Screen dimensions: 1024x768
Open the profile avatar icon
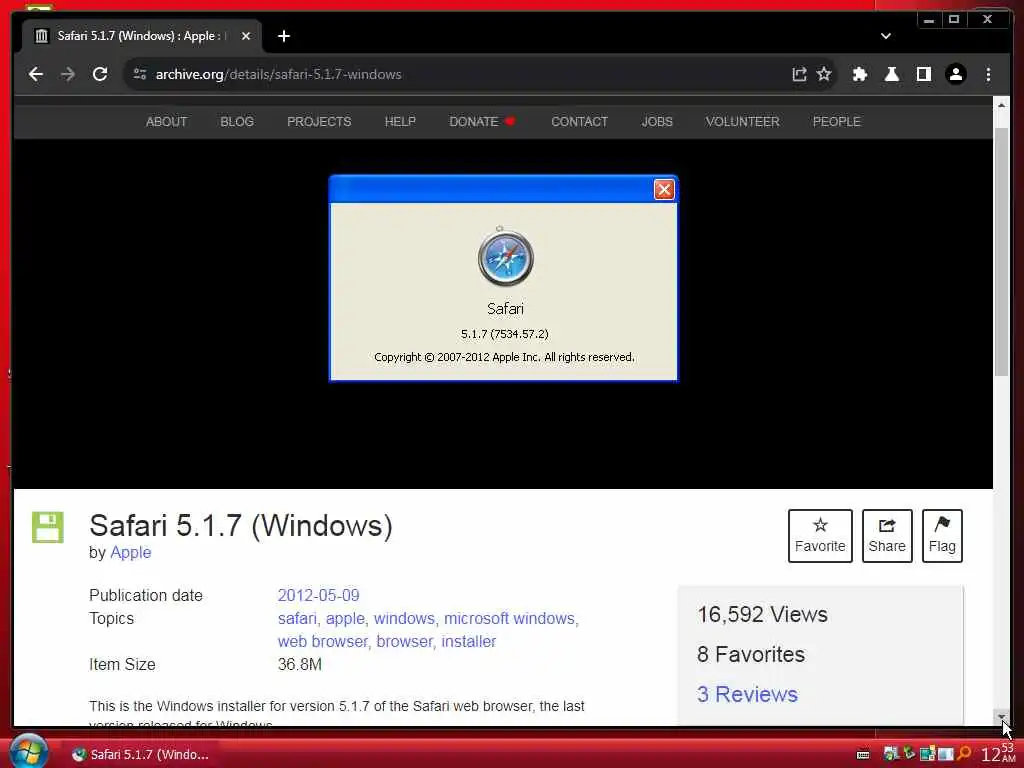[955, 74]
